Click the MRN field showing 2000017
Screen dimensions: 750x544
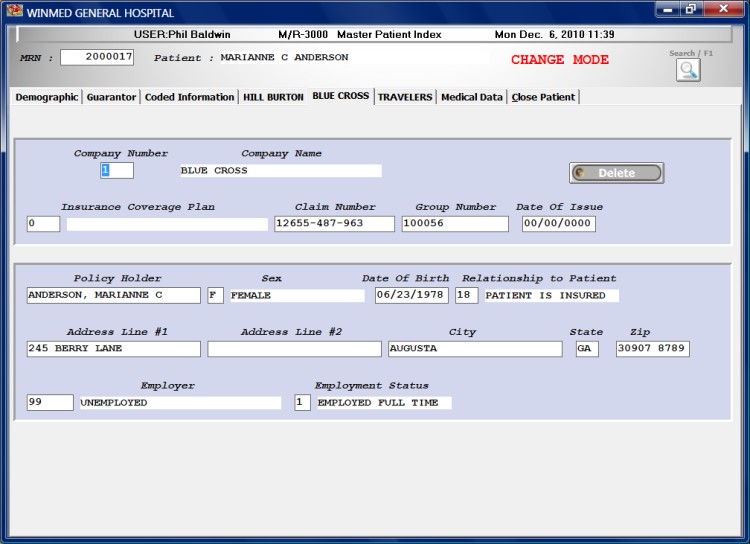97,57
